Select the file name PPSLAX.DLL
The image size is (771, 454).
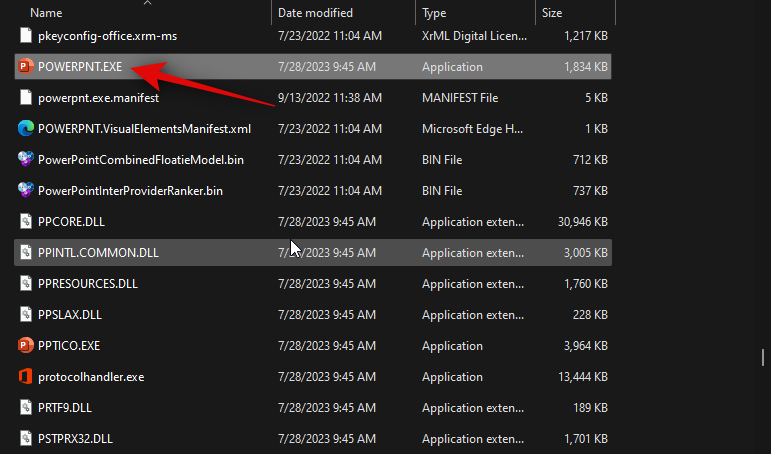click(70, 315)
